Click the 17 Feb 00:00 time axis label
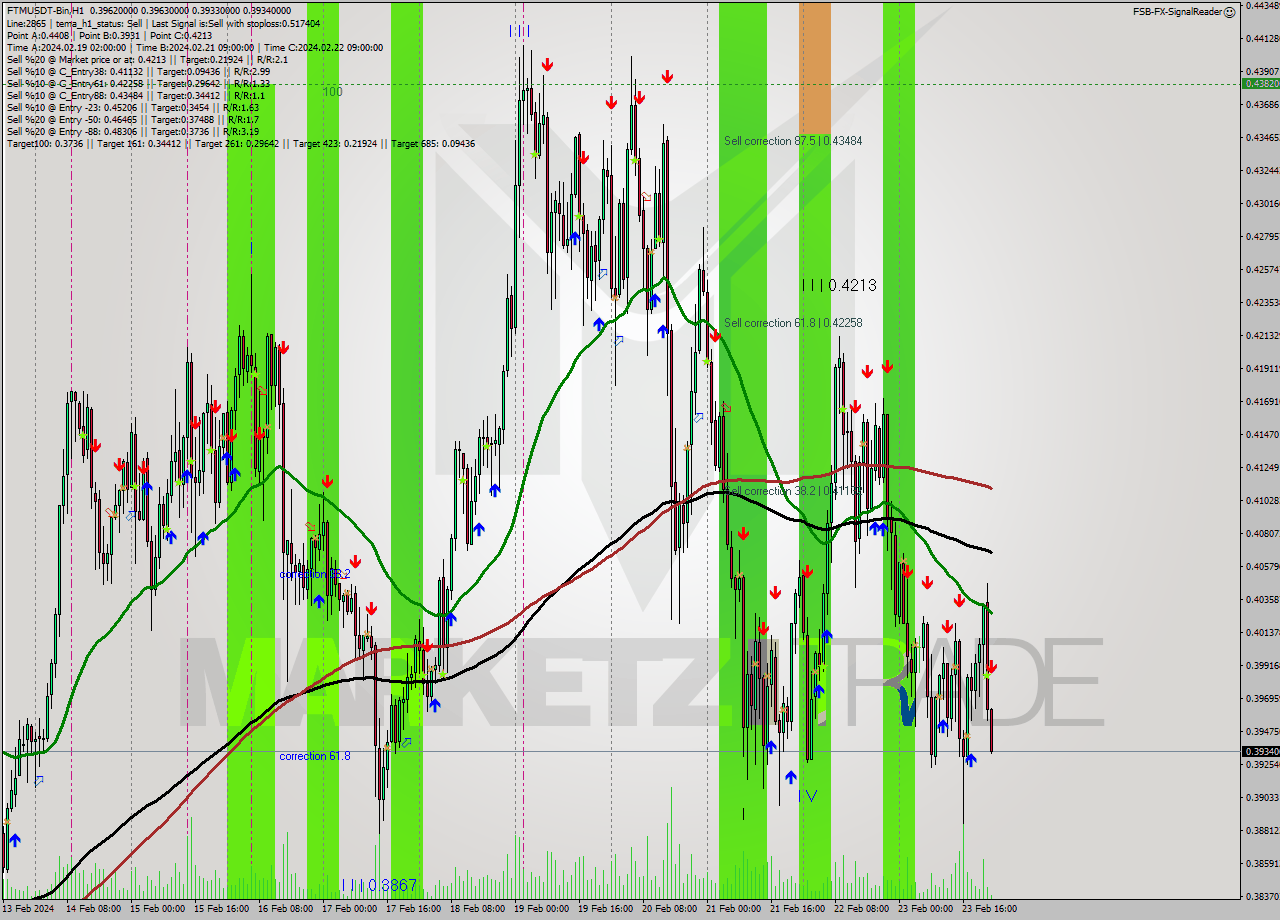 tap(349, 909)
